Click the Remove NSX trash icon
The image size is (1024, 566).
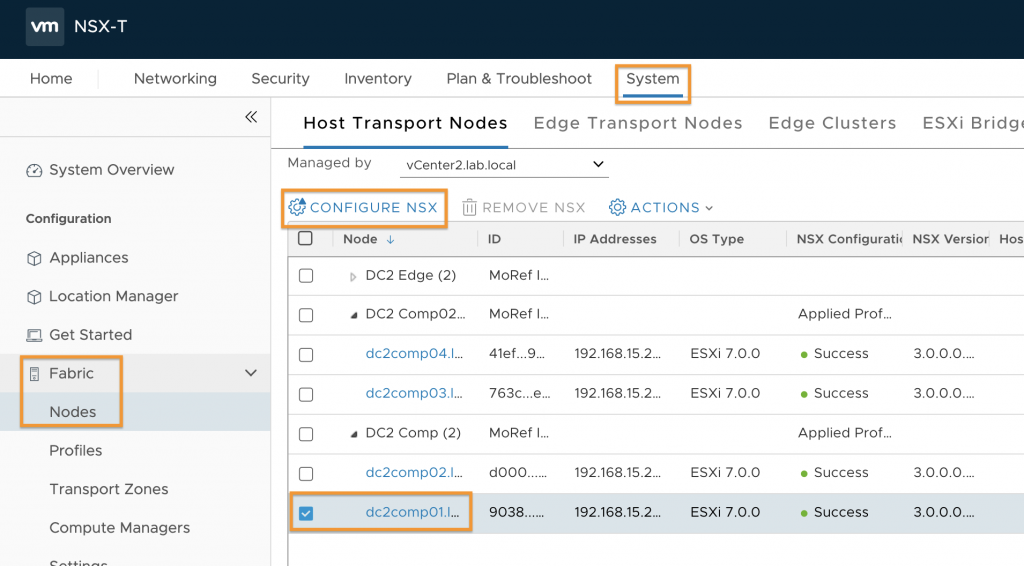tap(469, 208)
